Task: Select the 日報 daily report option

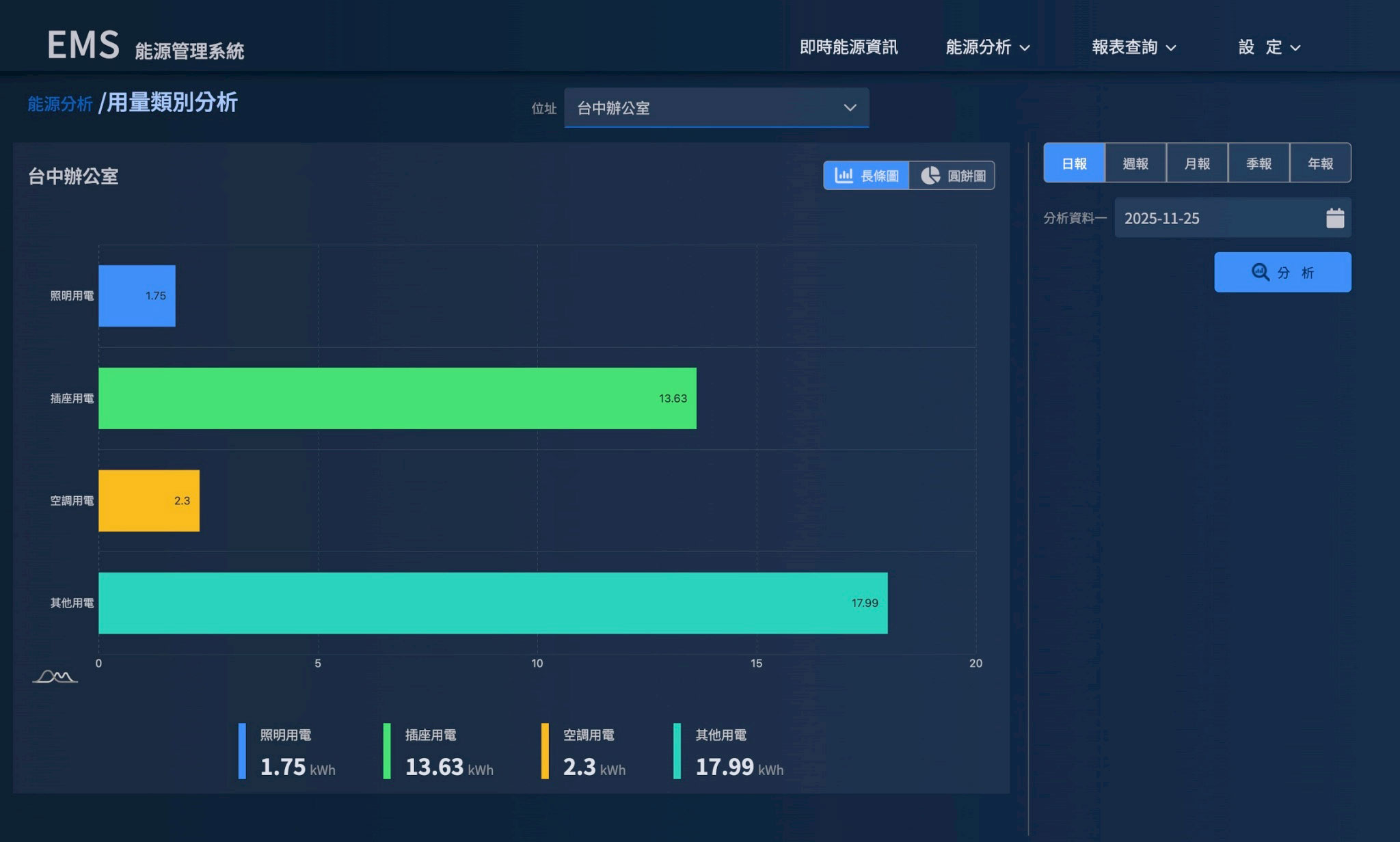Action: [1074, 163]
